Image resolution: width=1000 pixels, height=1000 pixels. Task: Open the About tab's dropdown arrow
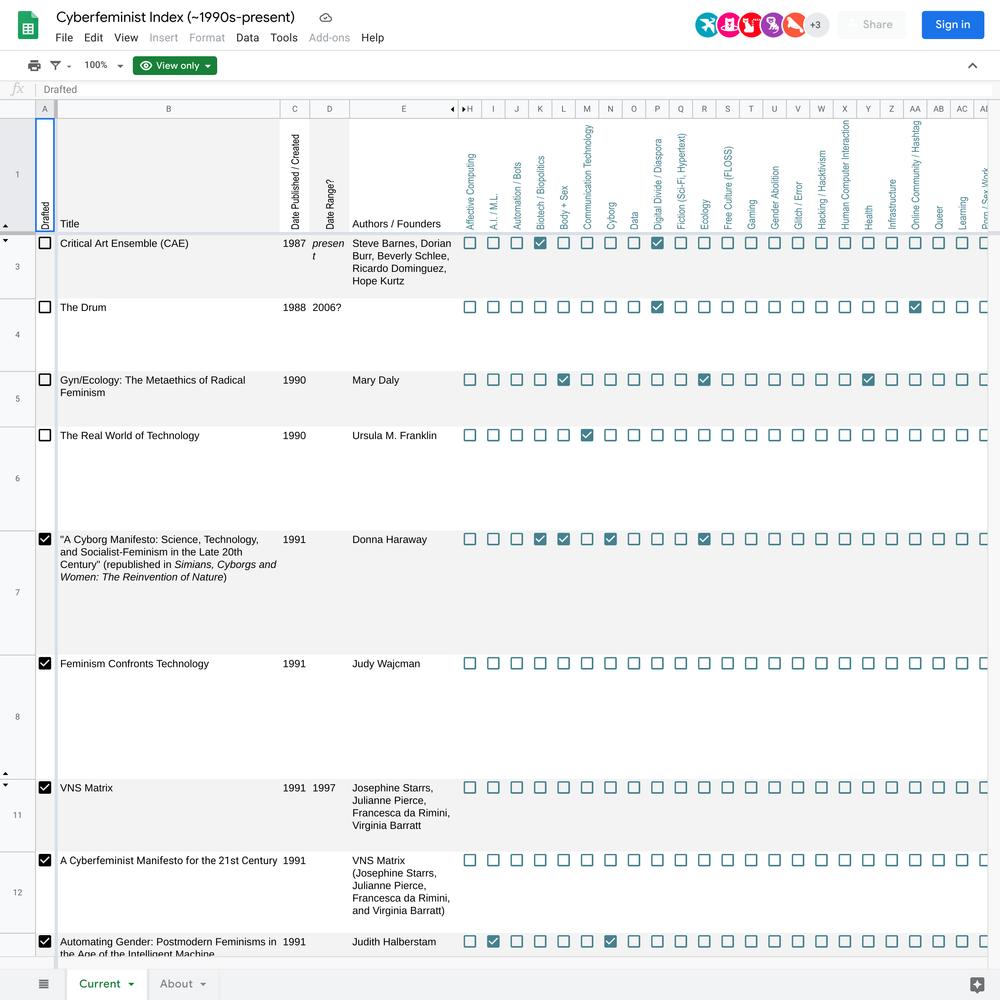203,984
